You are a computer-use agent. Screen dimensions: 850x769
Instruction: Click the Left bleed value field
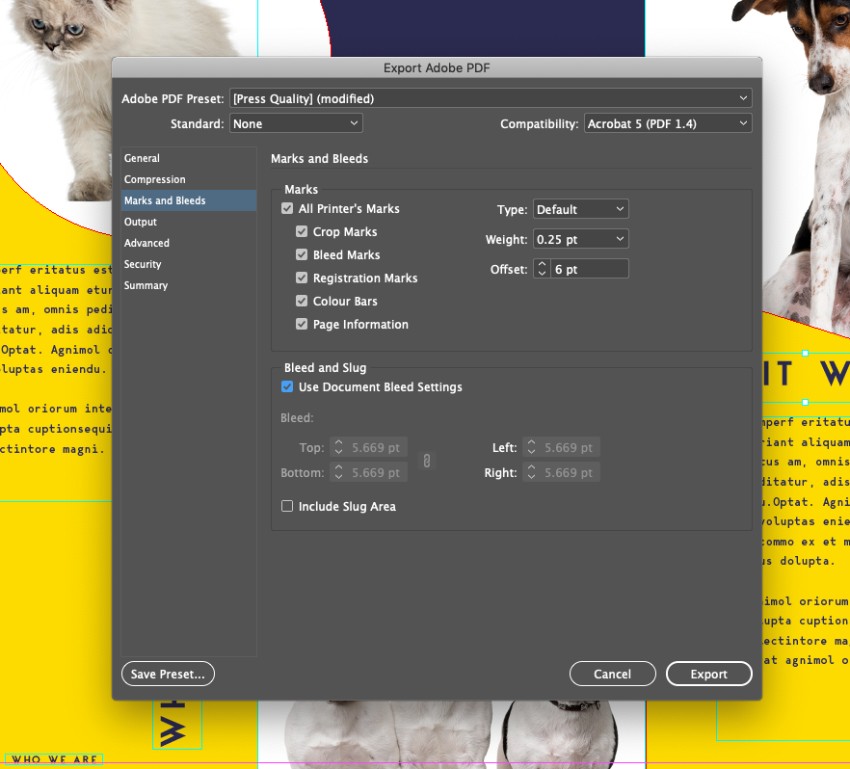tap(569, 447)
